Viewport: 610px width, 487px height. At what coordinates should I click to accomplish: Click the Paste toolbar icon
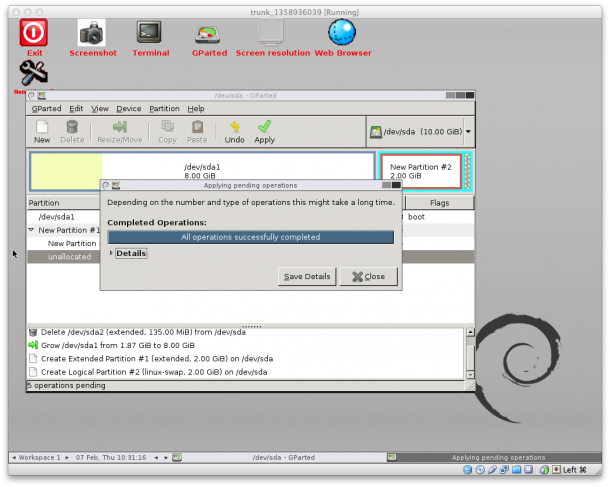(197, 127)
